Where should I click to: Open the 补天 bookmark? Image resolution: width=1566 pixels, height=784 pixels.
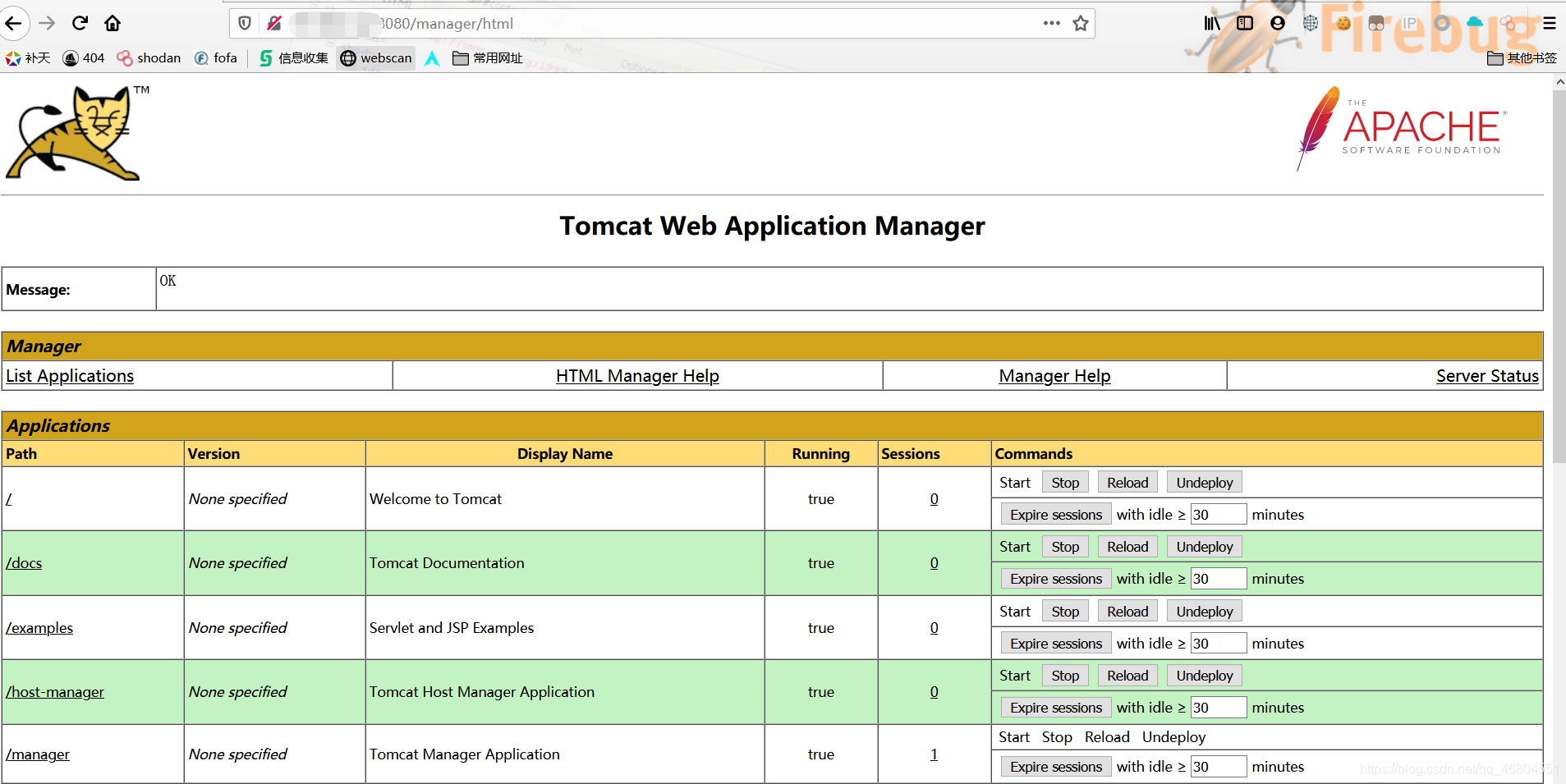(x=28, y=57)
